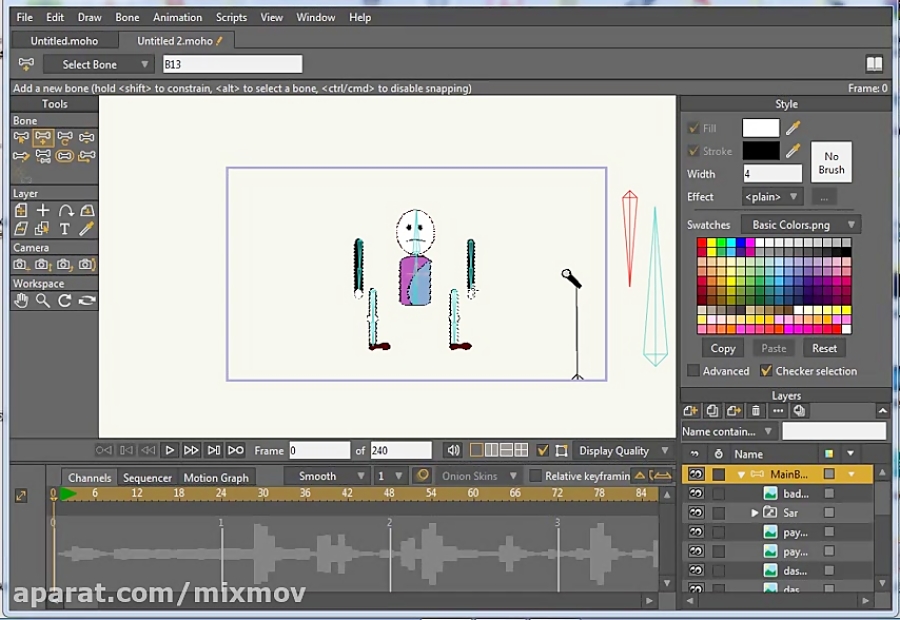This screenshot has width=900, height=620.
Task: Pick fill color with the Fill eyedropper
Action: click(793, 127)
